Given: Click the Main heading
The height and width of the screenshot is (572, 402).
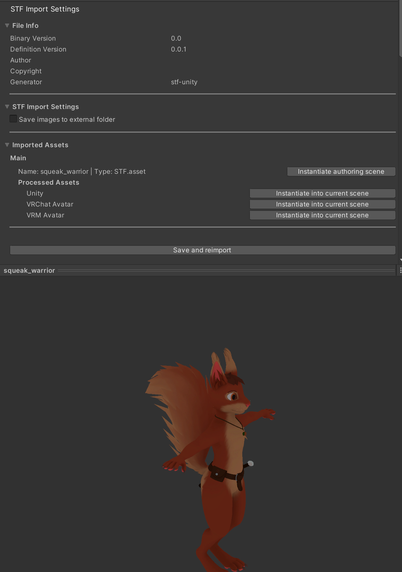Looking at the screenshot, I should click(x=18, y=158).
